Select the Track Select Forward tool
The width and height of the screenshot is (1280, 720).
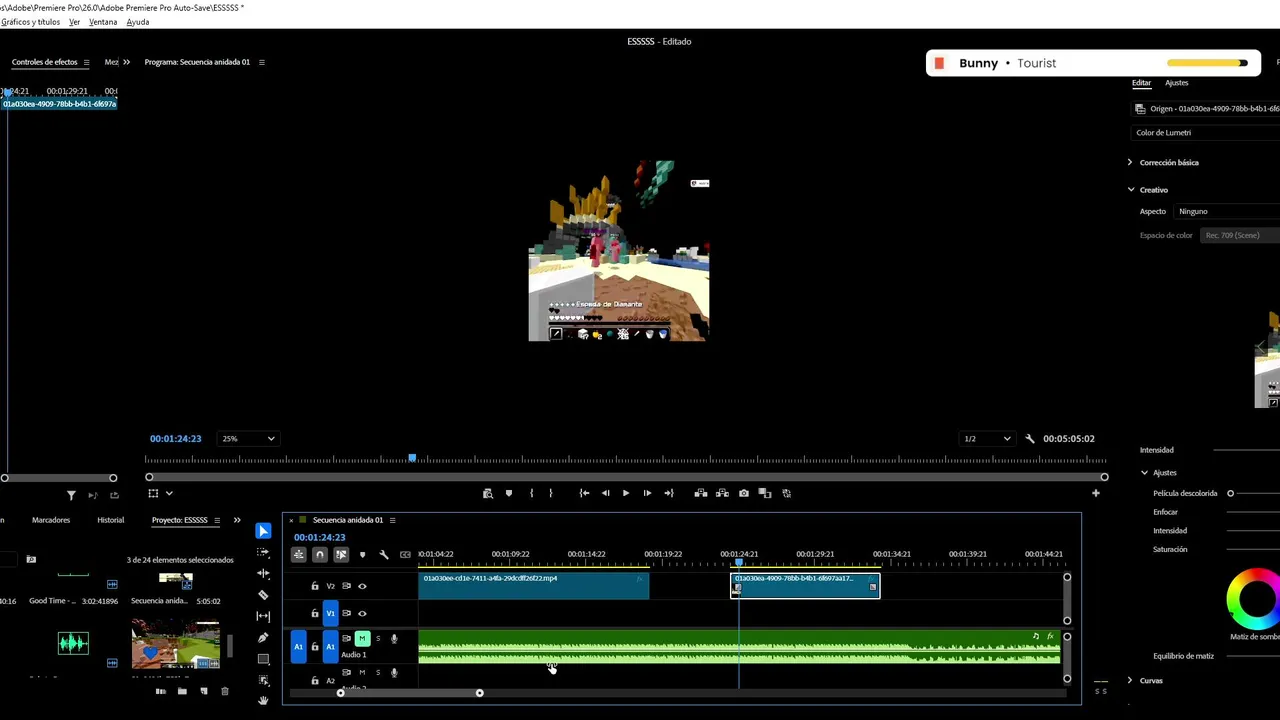263,552
